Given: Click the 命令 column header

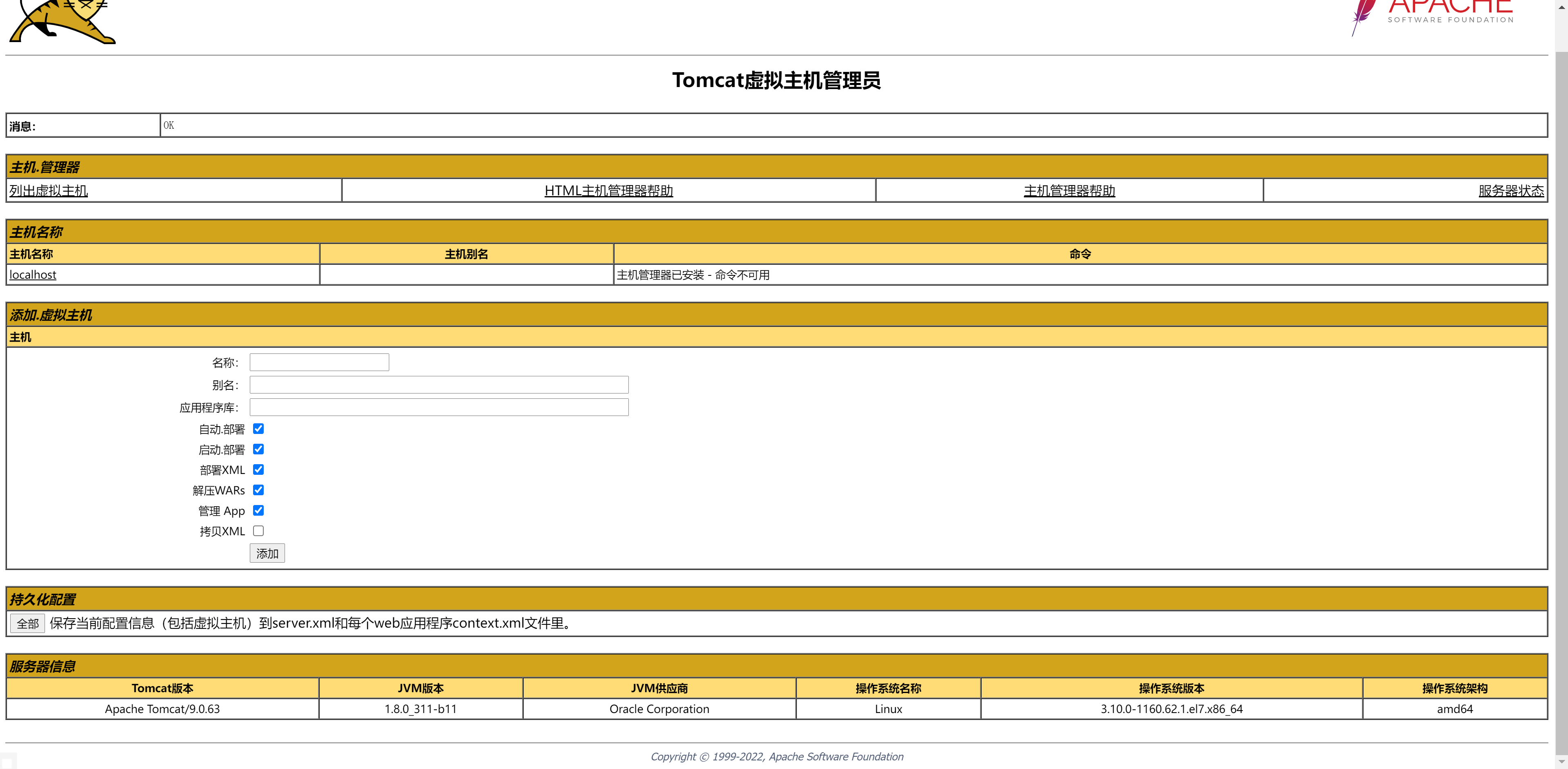Looking at the screenshot, I should [x=1081, y=254].
